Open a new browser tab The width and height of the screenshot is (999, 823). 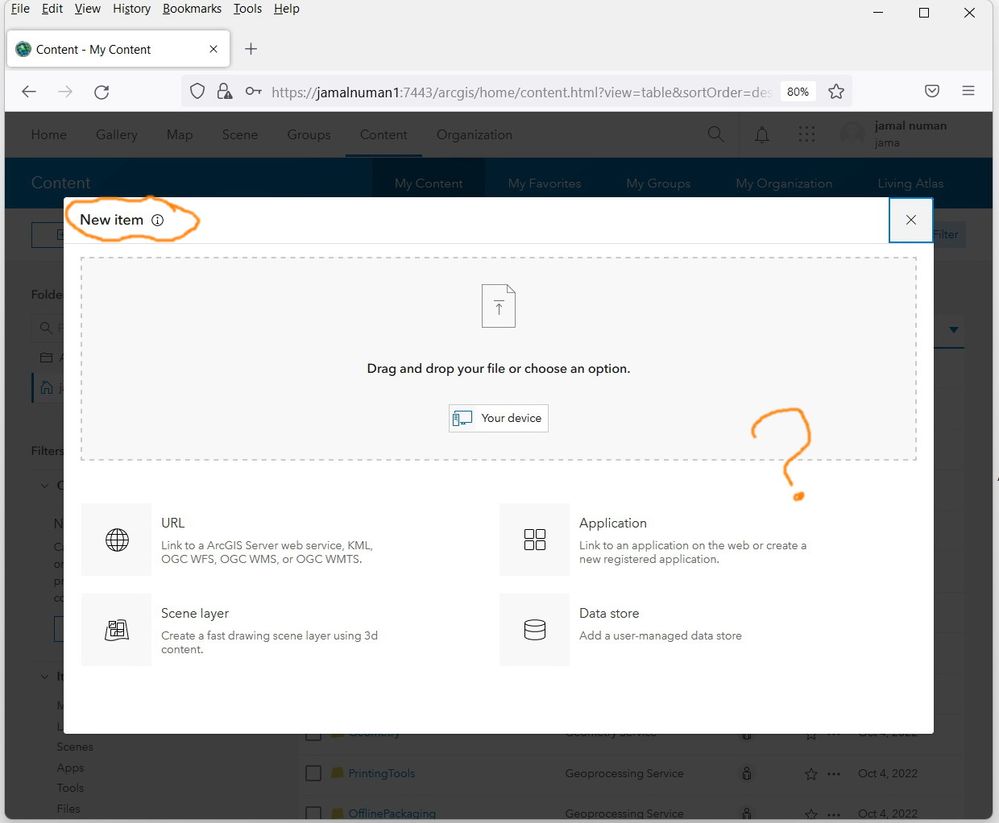251,49
